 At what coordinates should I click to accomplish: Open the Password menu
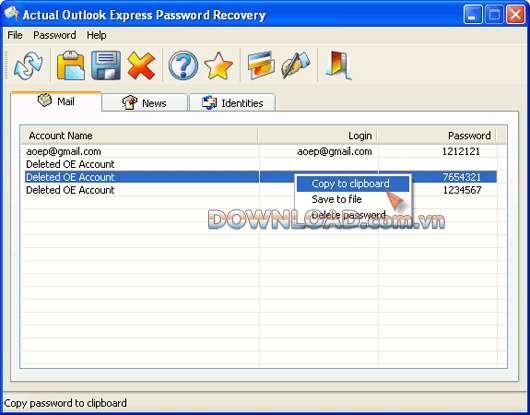[x=54, y=35]
